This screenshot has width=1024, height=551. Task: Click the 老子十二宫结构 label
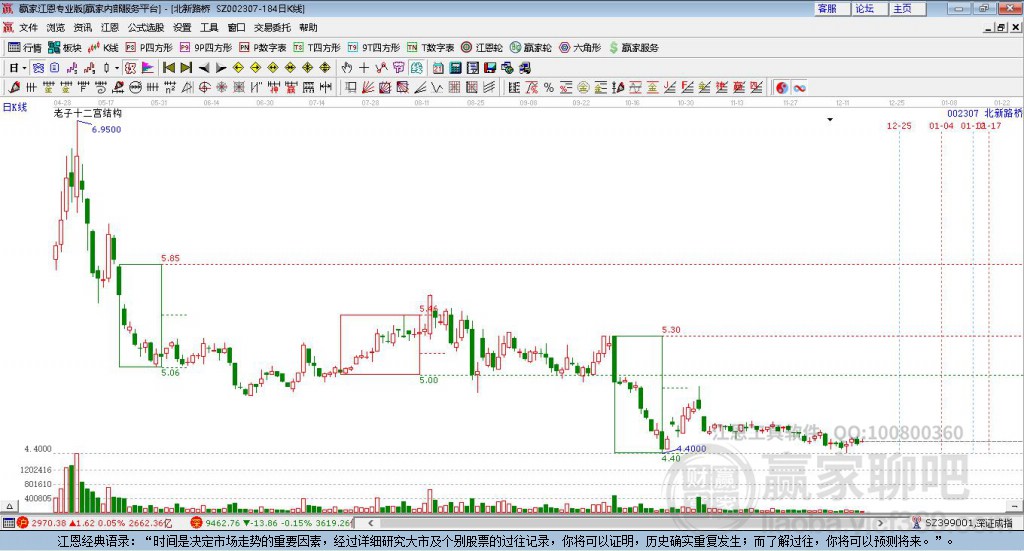click(x=88, y=113)
